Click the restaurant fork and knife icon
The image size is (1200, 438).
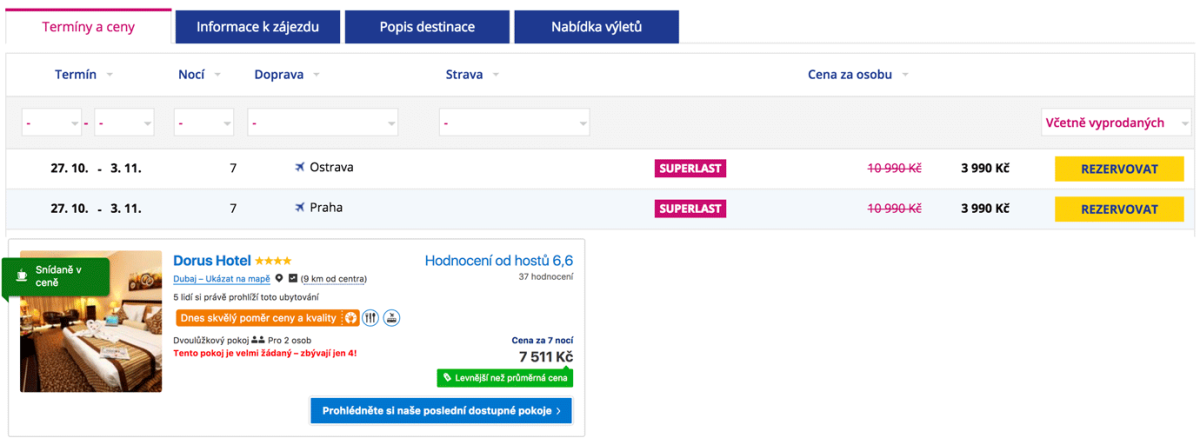pos(370,318)
